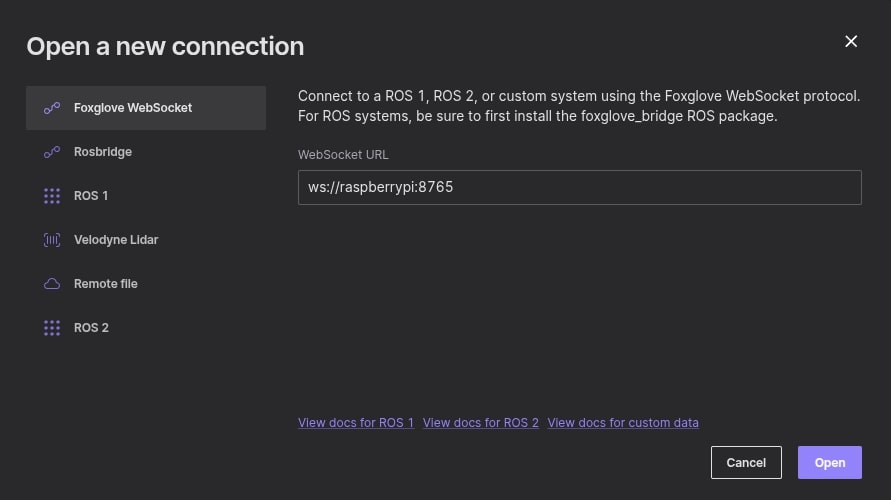This screenshot has width=891, height=500.
Task: Click the WebSocket URL field label
Action: pos(343,155)
